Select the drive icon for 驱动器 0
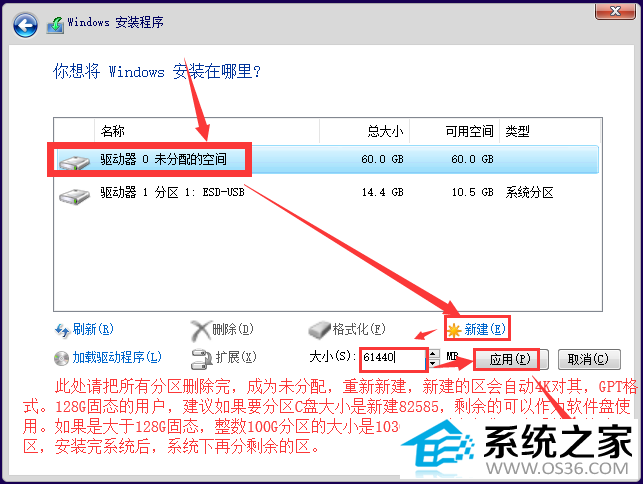The height and width of the screenshot is (484, 643). 74,162
